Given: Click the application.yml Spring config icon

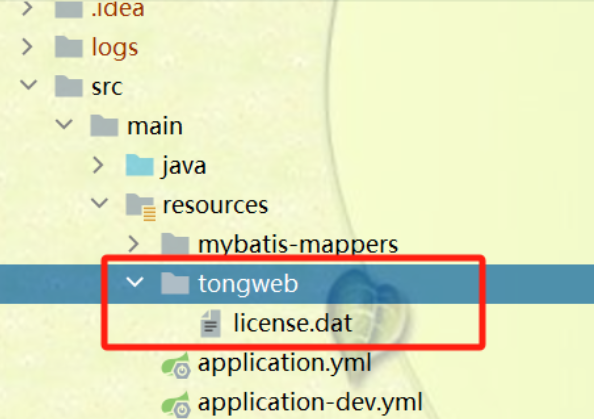Looking at the screenshot, I should click(176, 365).
